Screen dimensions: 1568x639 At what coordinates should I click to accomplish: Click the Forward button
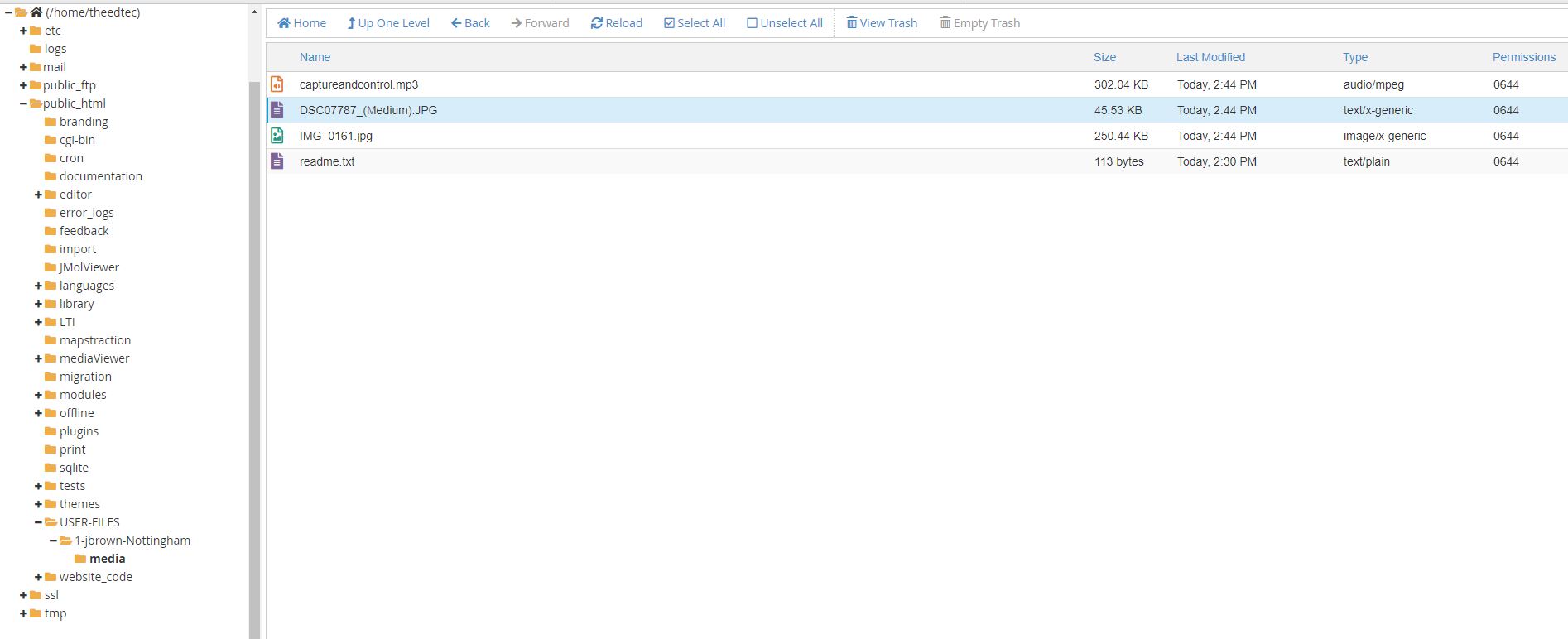tap(540, 23)
